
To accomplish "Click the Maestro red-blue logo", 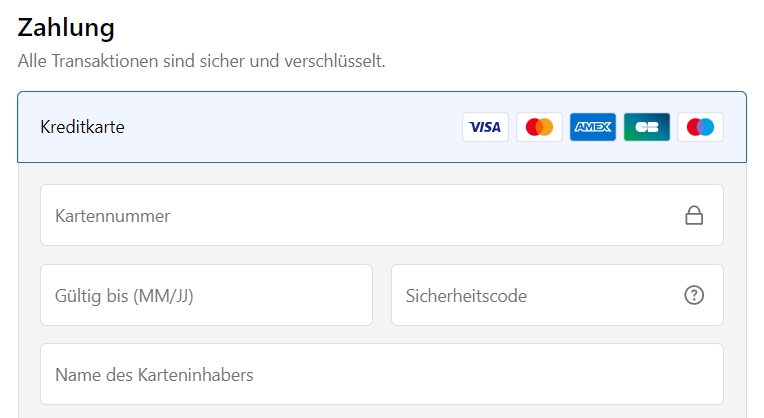I will click(x=700, y=127).
